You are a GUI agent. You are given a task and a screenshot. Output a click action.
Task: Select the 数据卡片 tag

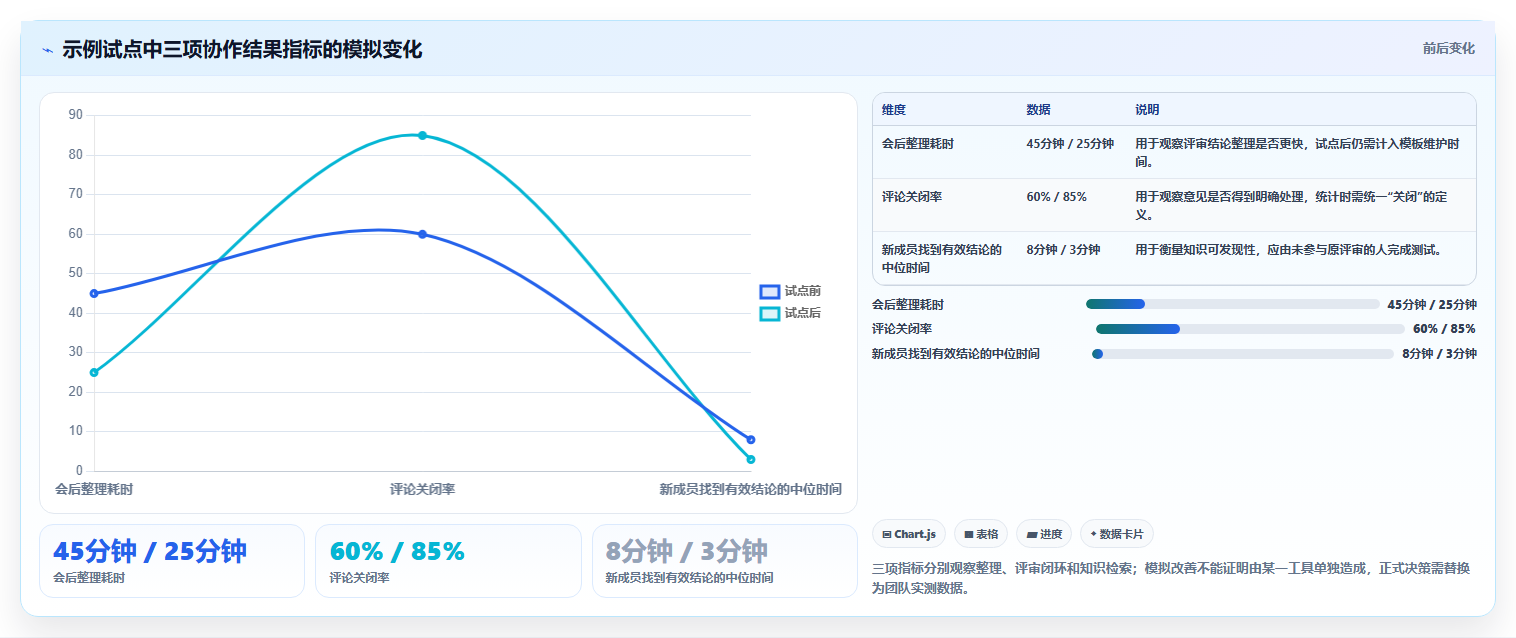tap(1116, 534)
